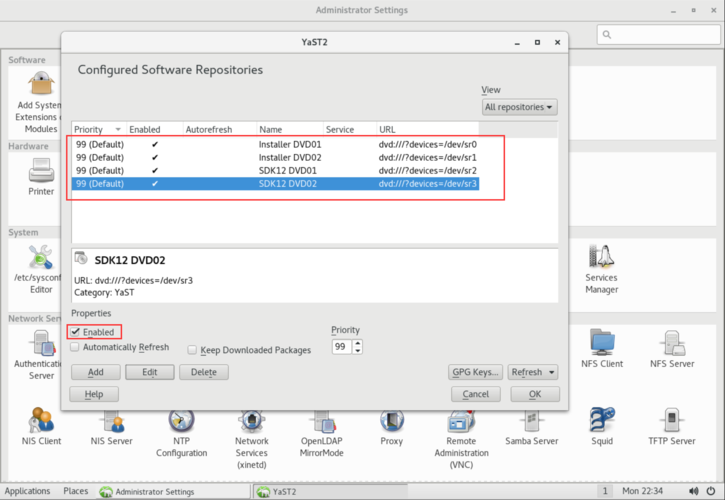Viewport: 725px width, 500px height.
Task: Open the TFTP Server module
Action: (672, 420)
